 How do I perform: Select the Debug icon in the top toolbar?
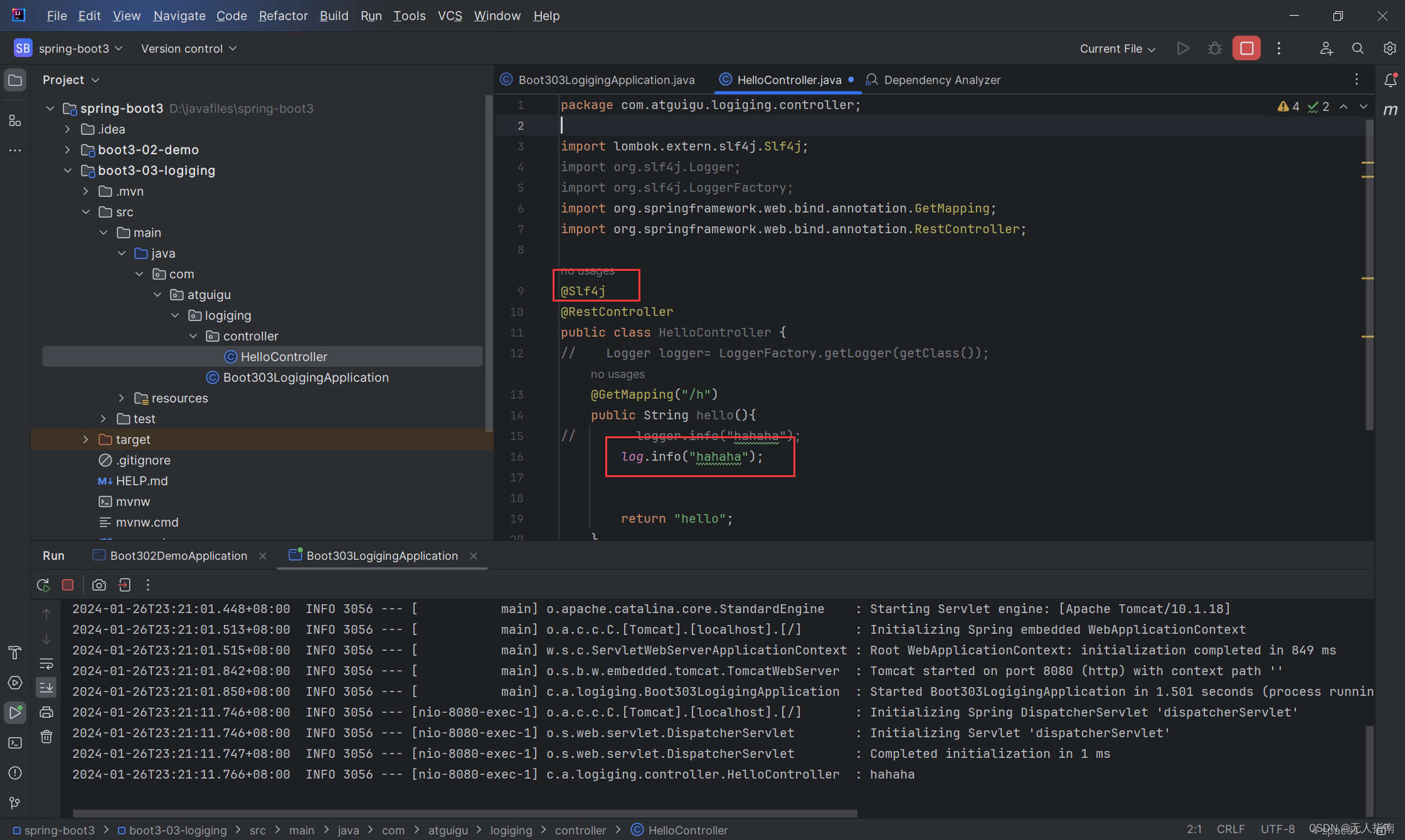tap(1214, 48)
